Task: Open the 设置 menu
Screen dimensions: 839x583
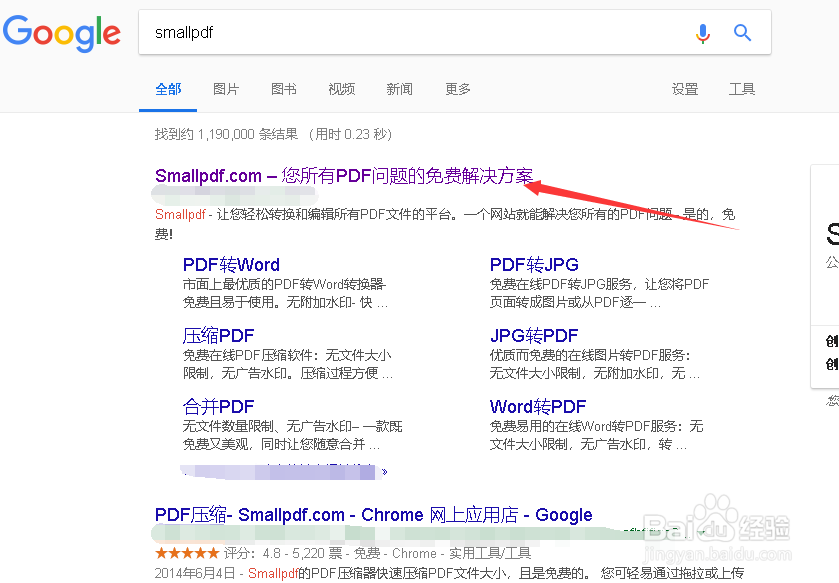Action: (685, 89)
